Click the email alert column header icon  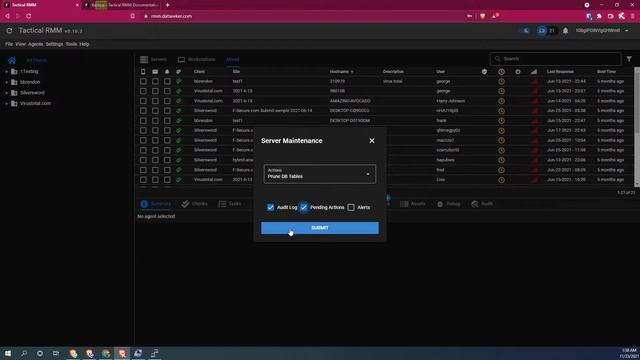(x=155, y=71)
